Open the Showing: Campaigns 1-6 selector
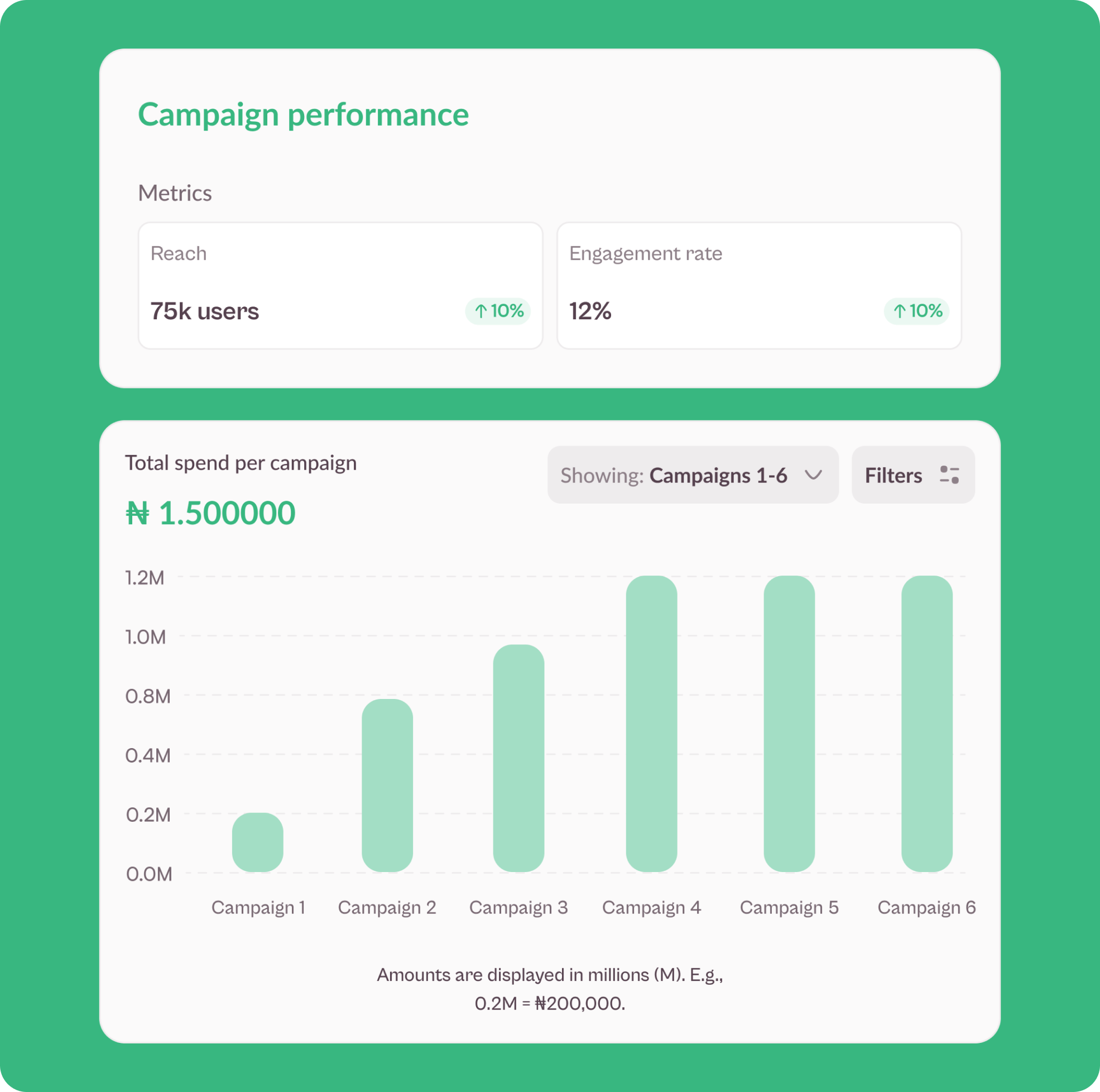 click(692, 475)
